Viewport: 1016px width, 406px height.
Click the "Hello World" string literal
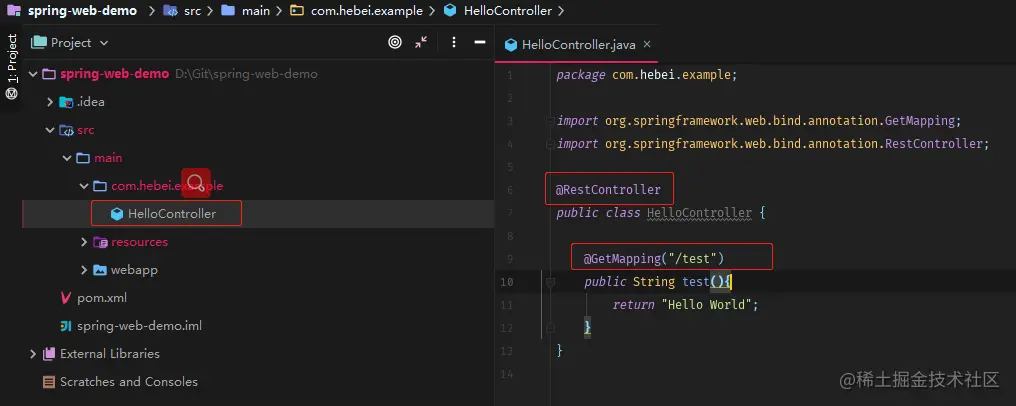[706, 304]
